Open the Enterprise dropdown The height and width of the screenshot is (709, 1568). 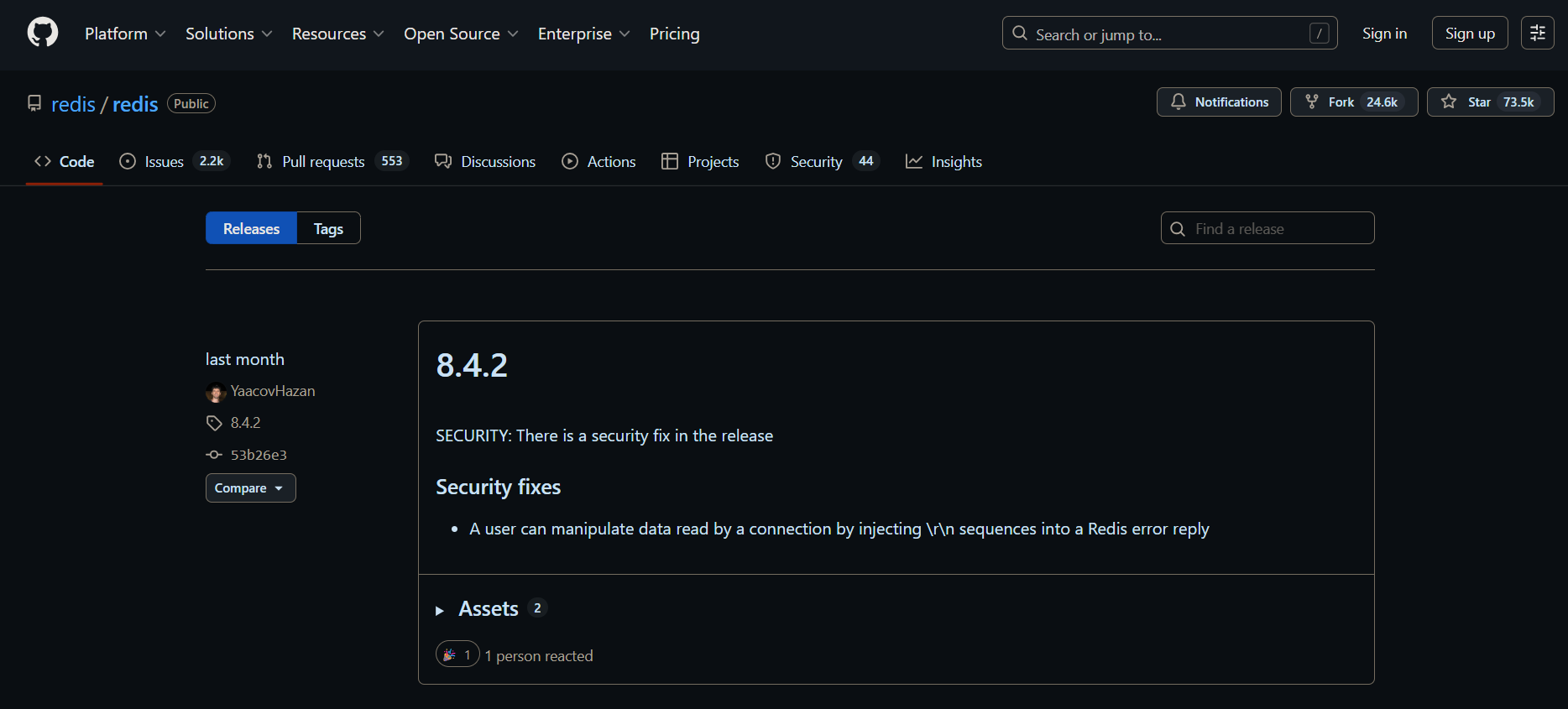583,34
